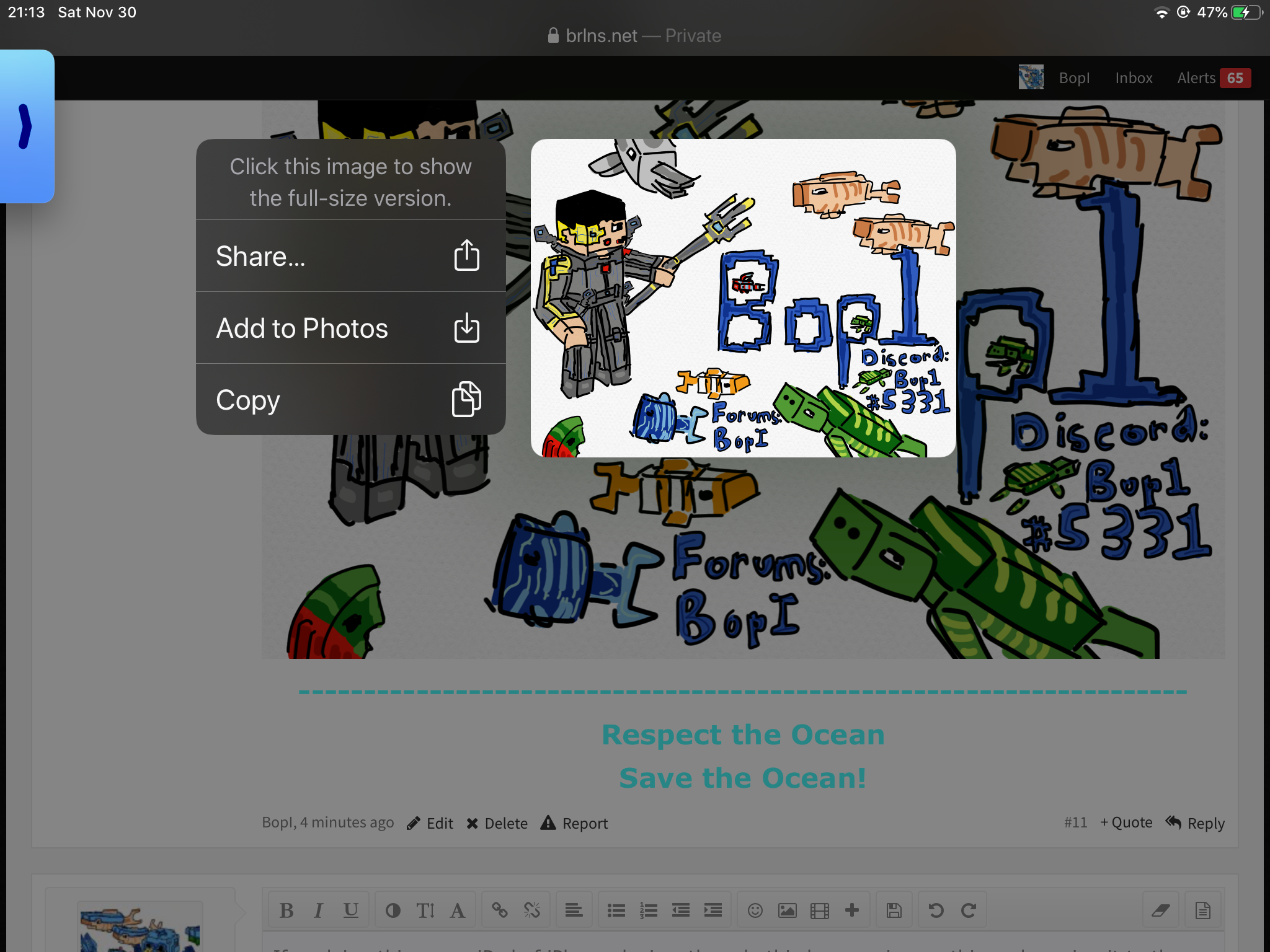Insert an ordered numbered list
1270x952 pixels.
coord(649,910)
